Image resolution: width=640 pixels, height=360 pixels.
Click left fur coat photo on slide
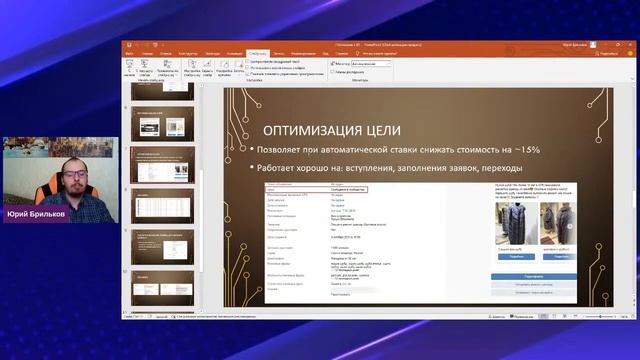pos(516,224)
